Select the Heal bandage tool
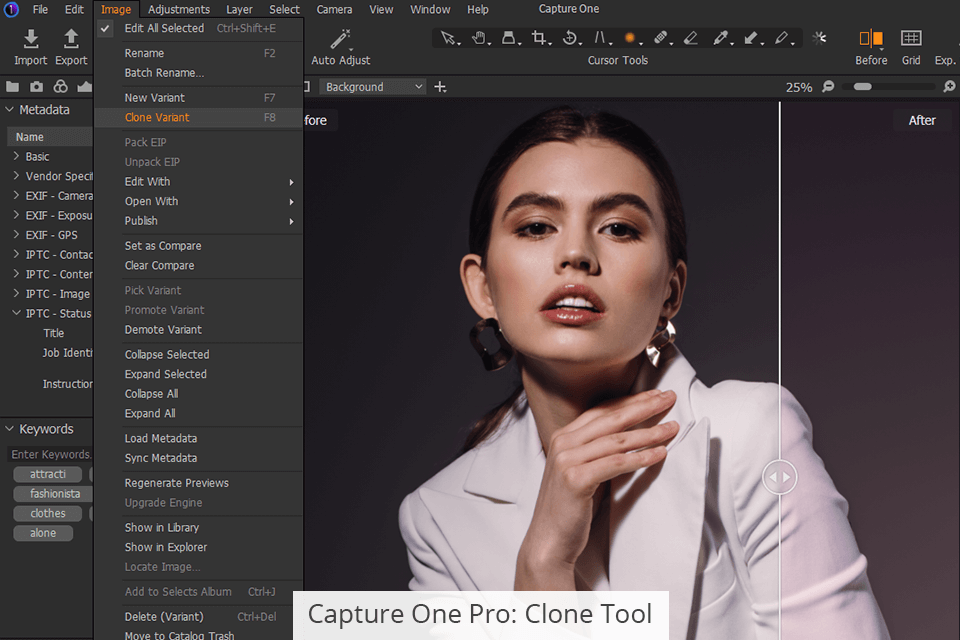This screenshot has height=640, width=960. [x=661, y=39]
